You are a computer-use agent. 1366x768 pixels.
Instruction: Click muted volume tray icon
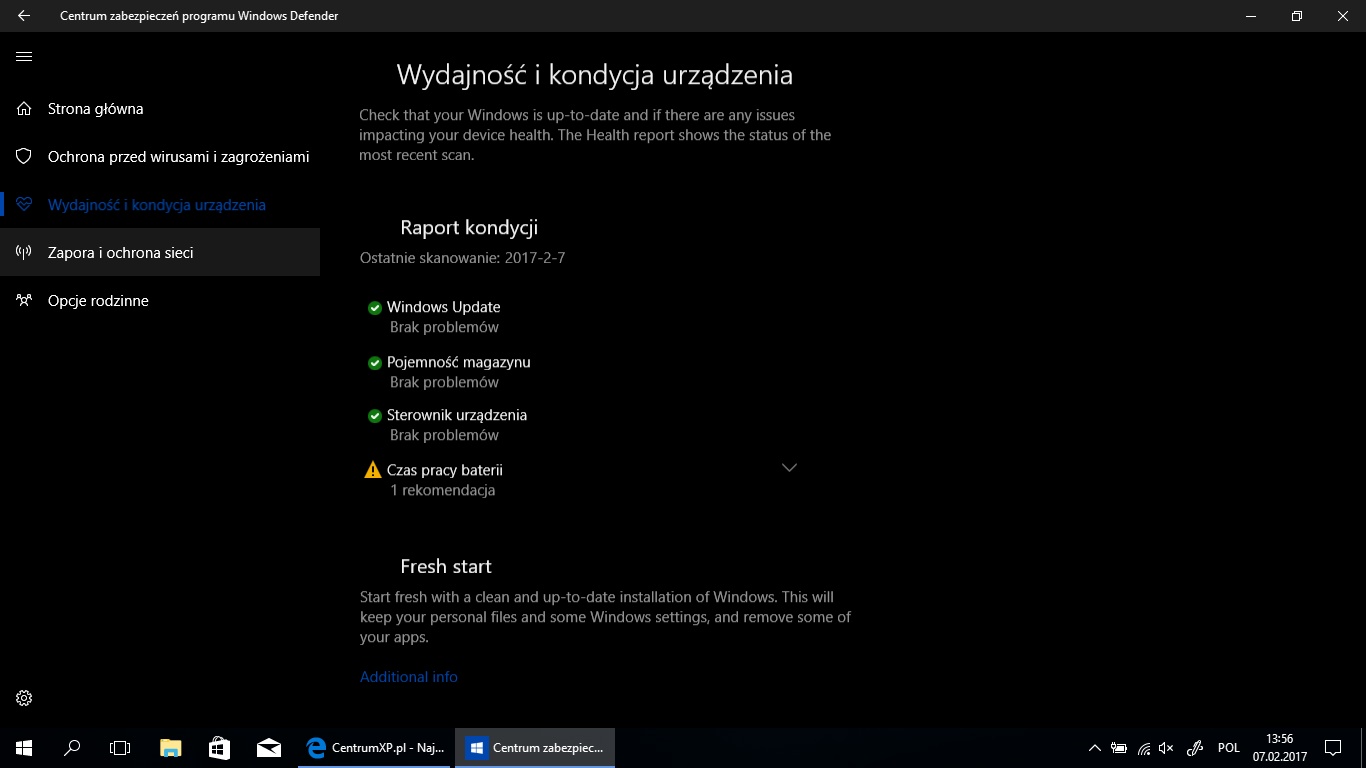1166,748
